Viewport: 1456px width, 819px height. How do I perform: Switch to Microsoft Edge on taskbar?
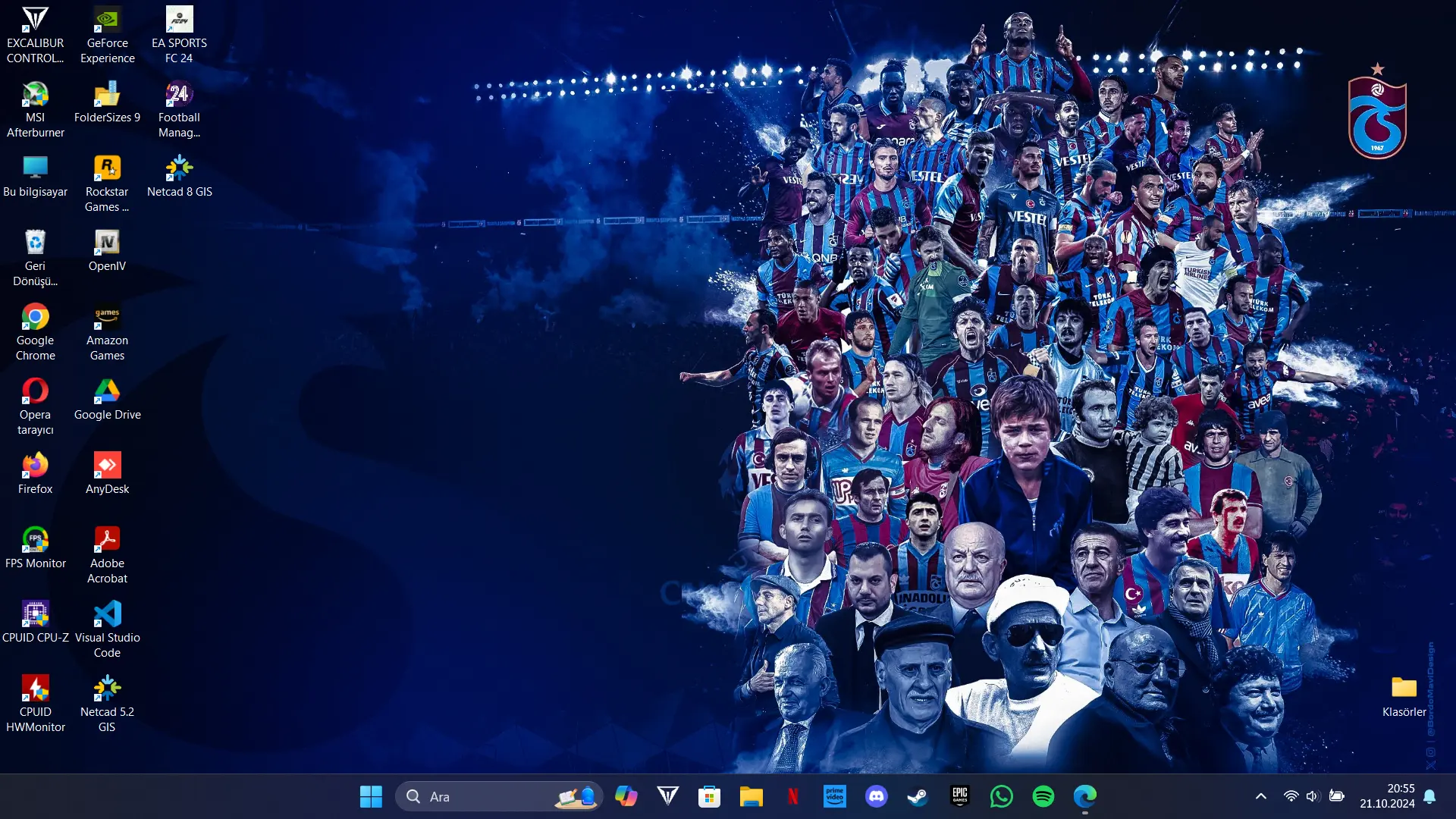coord(1085,796)
